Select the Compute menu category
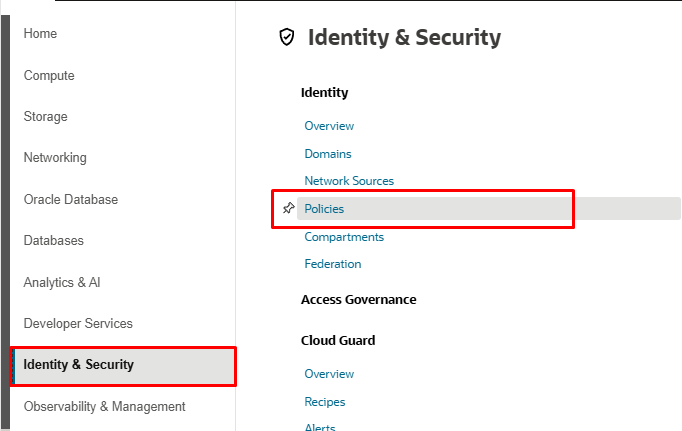682x431 pixels. tap(49, 76)
